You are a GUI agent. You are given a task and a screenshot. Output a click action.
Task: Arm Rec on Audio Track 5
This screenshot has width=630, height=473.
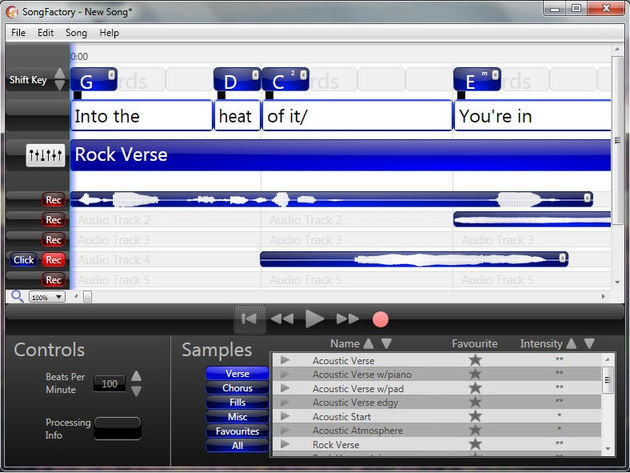tap(53, 280)
